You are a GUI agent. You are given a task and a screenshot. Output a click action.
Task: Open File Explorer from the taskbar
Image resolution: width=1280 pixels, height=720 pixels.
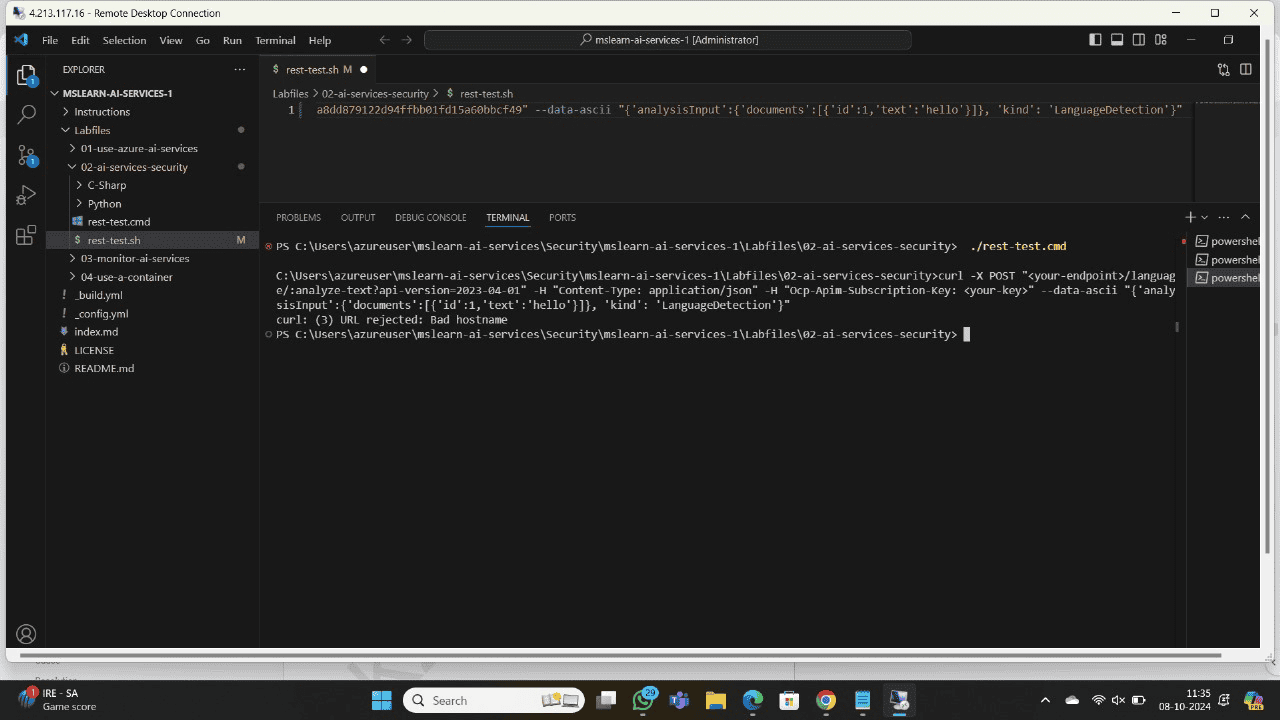click(715, 700)
